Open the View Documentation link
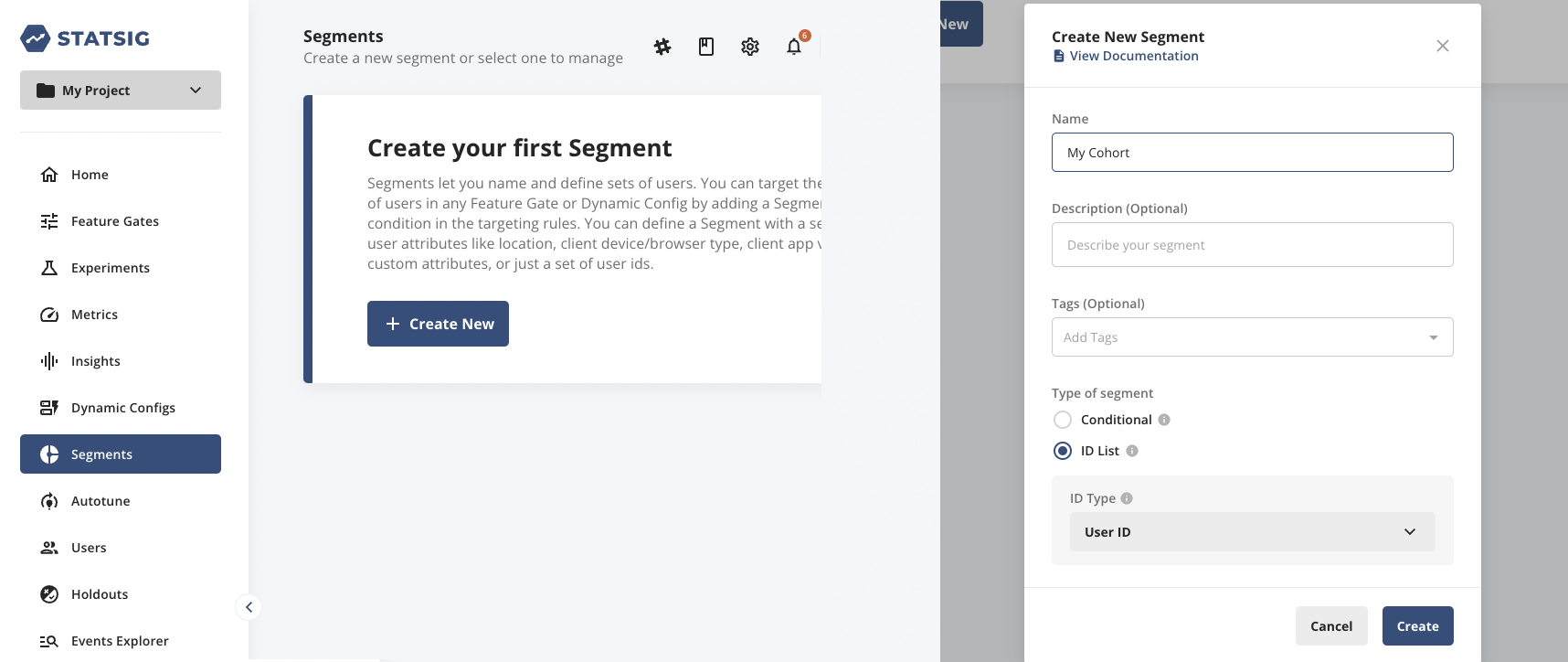This screenshot has height=662, width=1568. (1134, 56)
